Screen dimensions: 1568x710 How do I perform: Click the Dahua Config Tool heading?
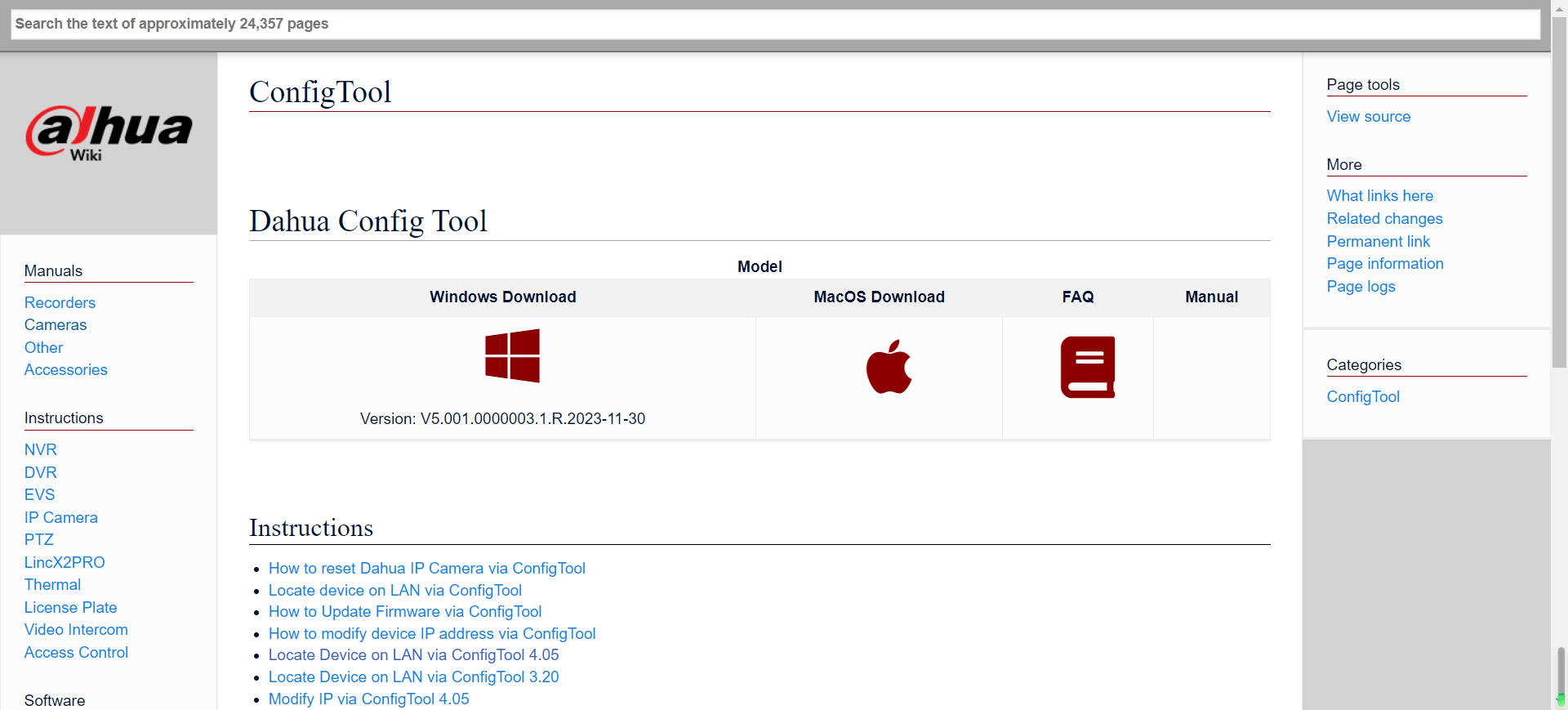point(368,221)
